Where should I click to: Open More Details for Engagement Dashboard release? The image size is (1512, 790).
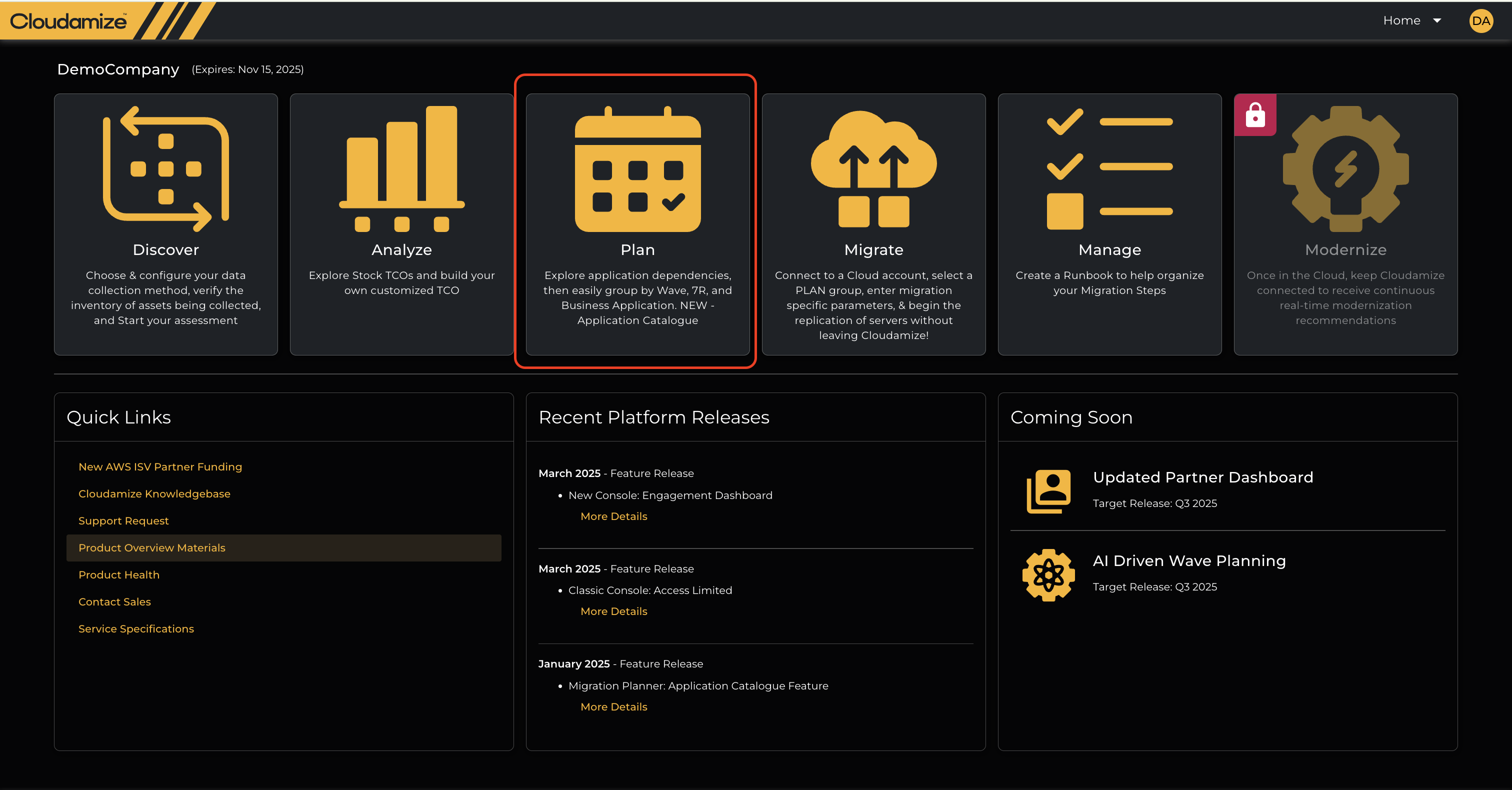[613, 516]
